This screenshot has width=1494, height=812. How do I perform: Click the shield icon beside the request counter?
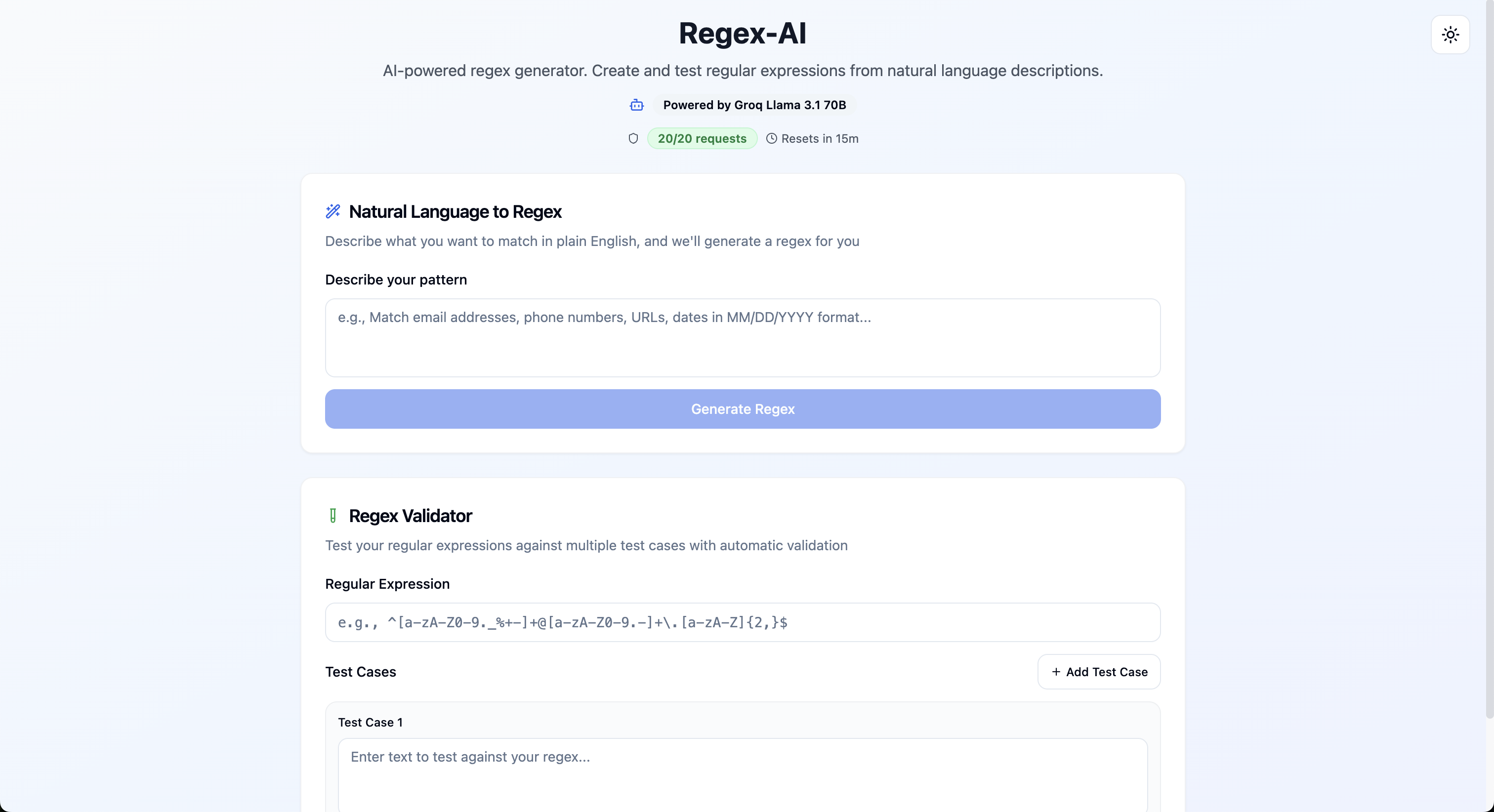click(633, 138)
